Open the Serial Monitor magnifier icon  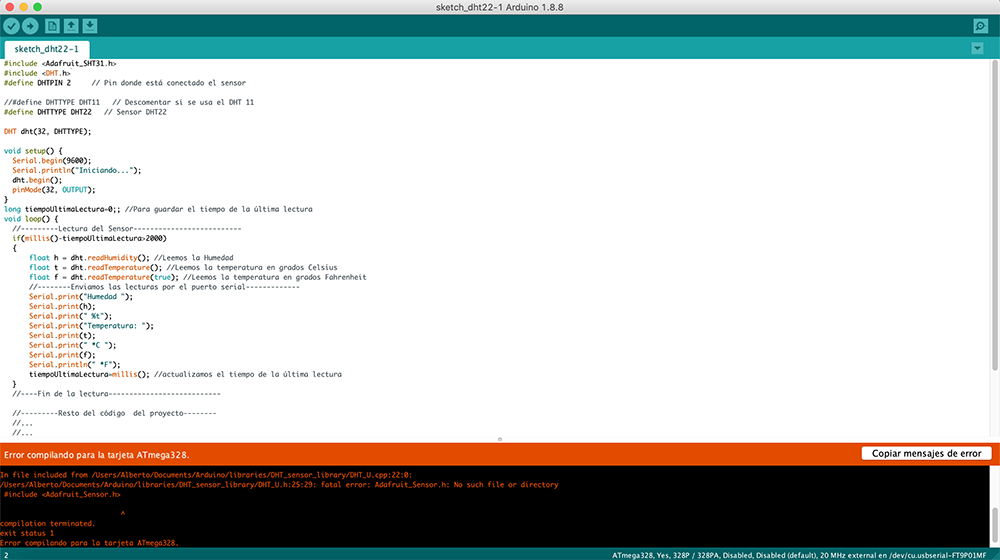pos(980,26)
